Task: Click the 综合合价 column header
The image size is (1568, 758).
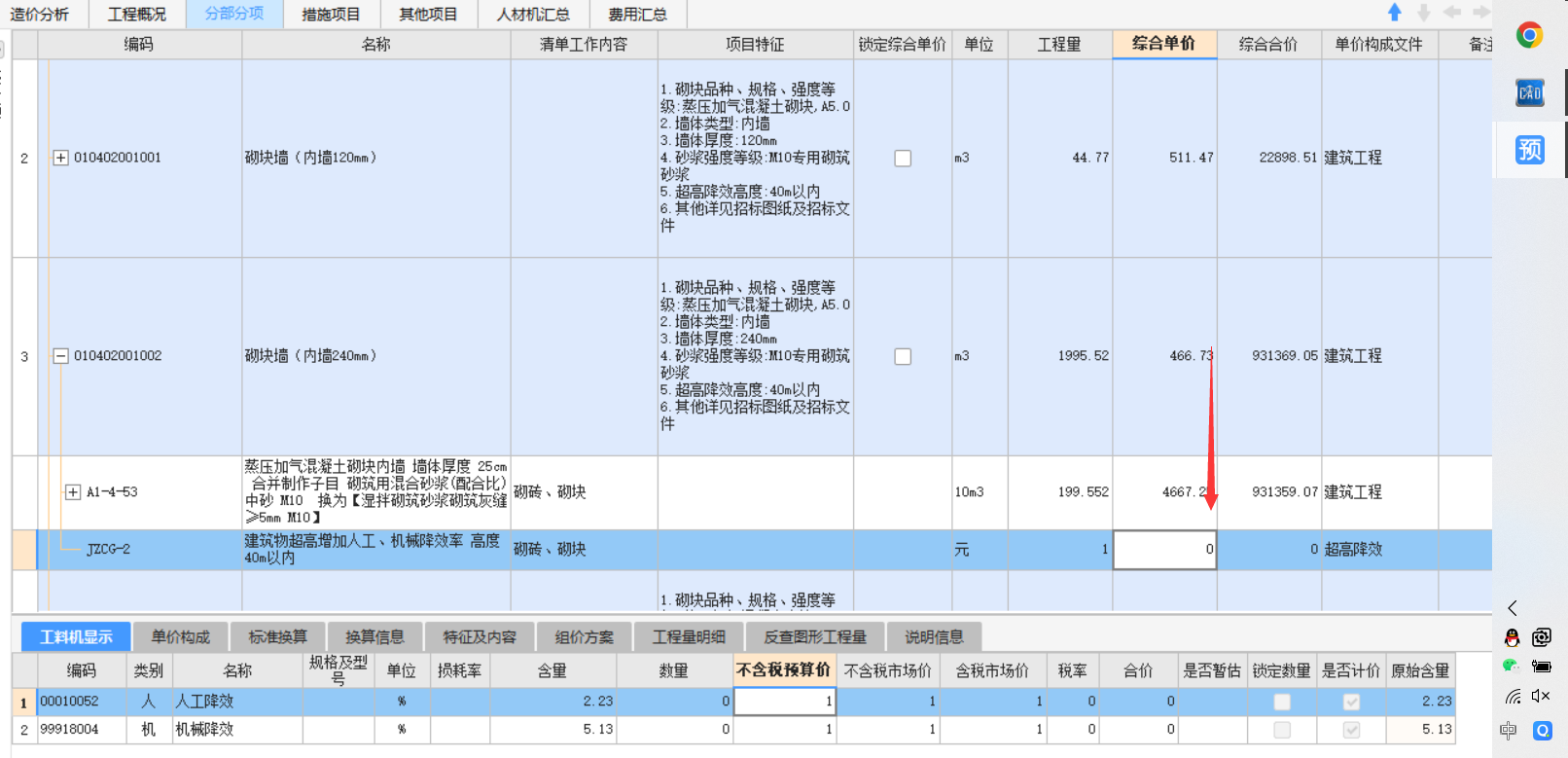Action: (x=1268, y=45)
